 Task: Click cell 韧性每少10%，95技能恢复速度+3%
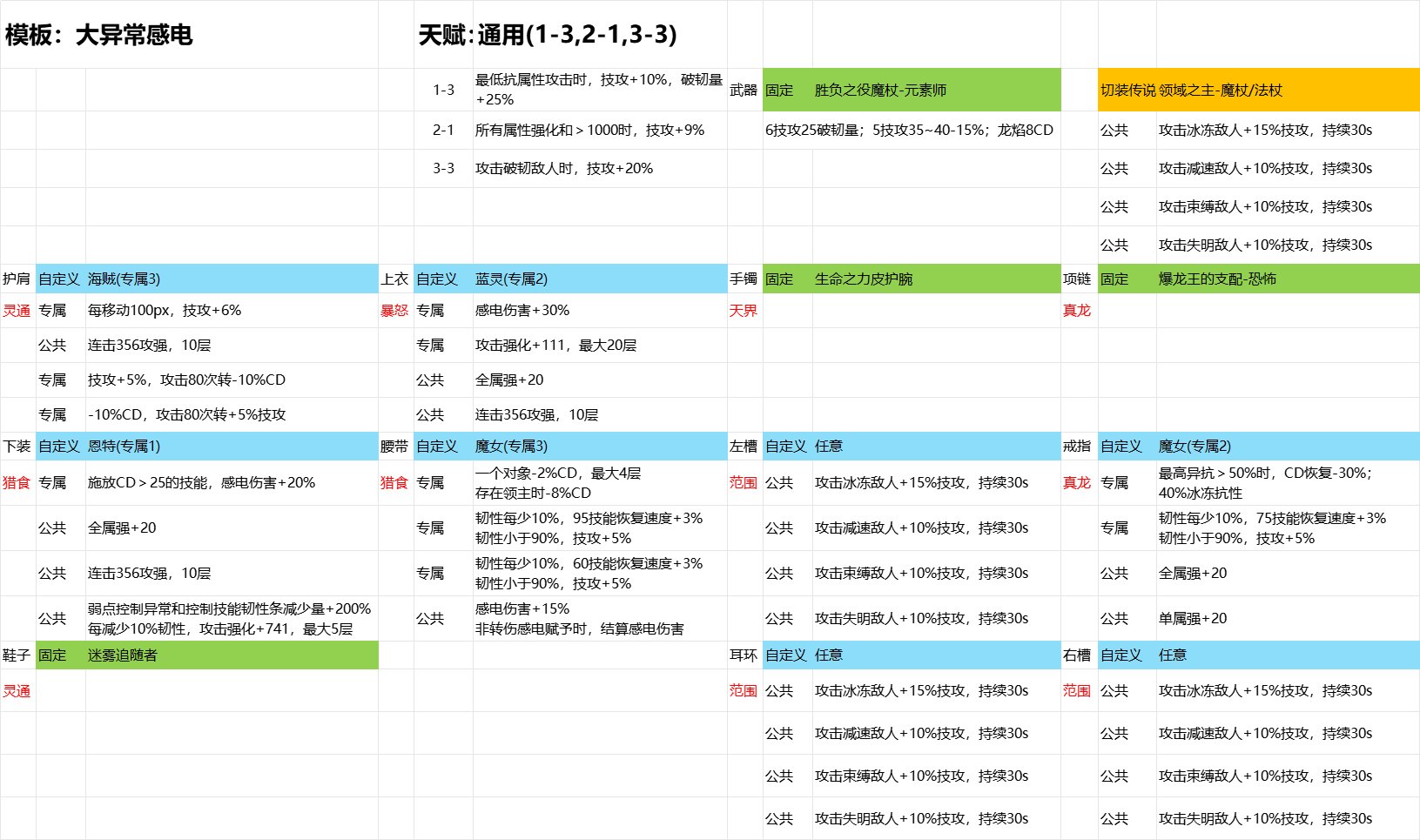click(x=600, y=528)
